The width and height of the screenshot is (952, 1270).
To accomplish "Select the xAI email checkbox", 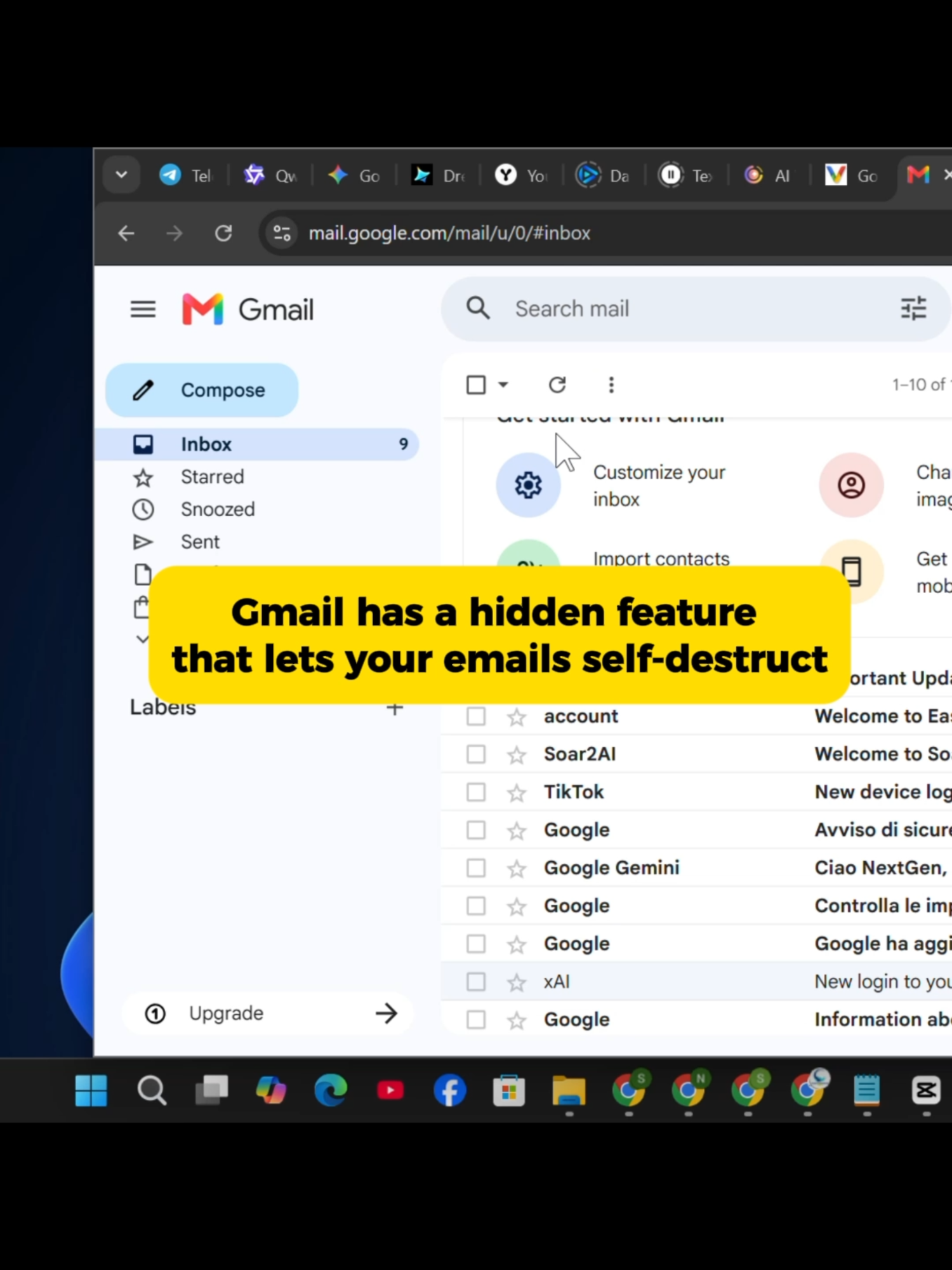I will (x=476, y=982).
